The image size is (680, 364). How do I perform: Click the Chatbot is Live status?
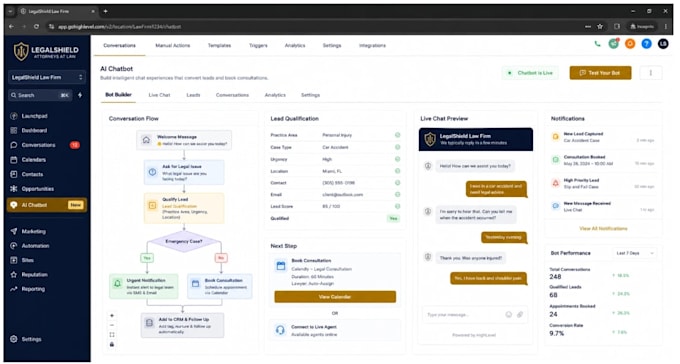coord(530,73)
